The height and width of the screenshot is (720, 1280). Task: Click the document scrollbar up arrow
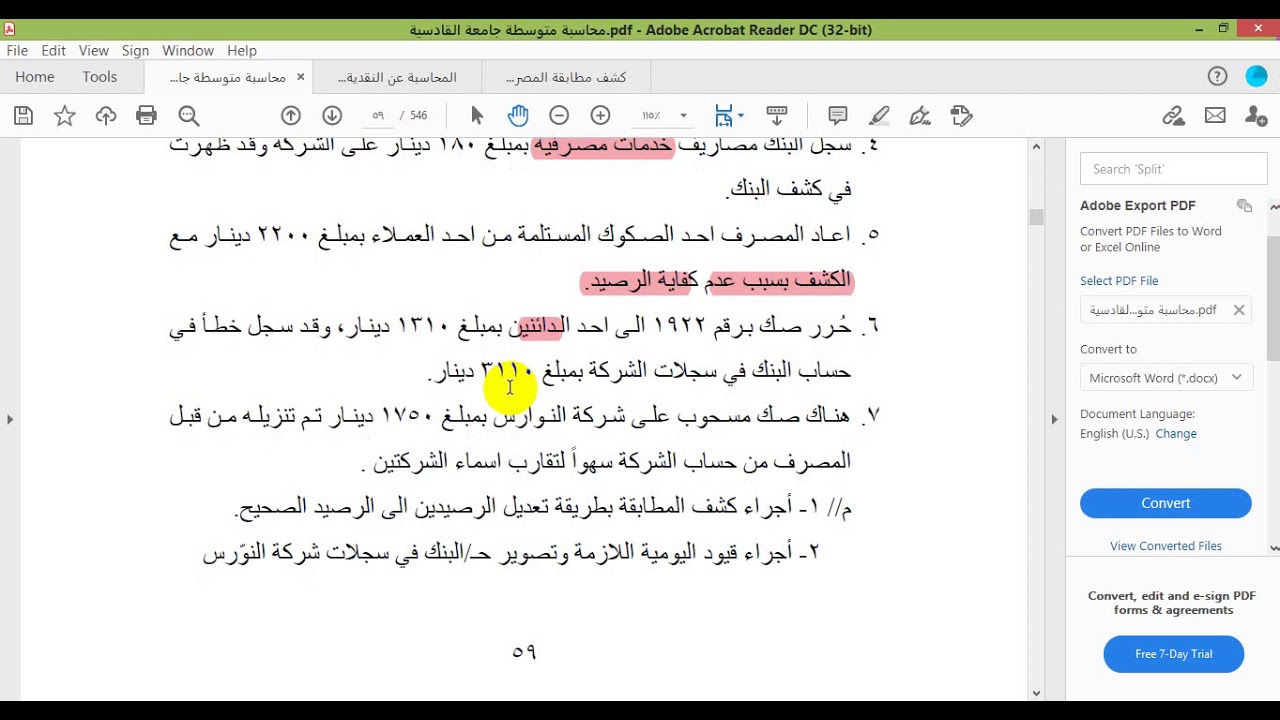tap(1036, 147)
